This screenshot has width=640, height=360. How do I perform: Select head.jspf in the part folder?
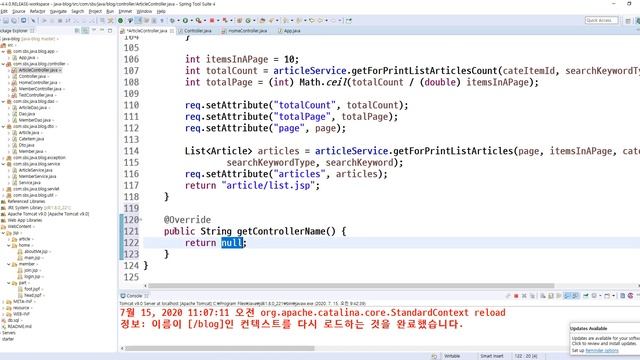33,295
